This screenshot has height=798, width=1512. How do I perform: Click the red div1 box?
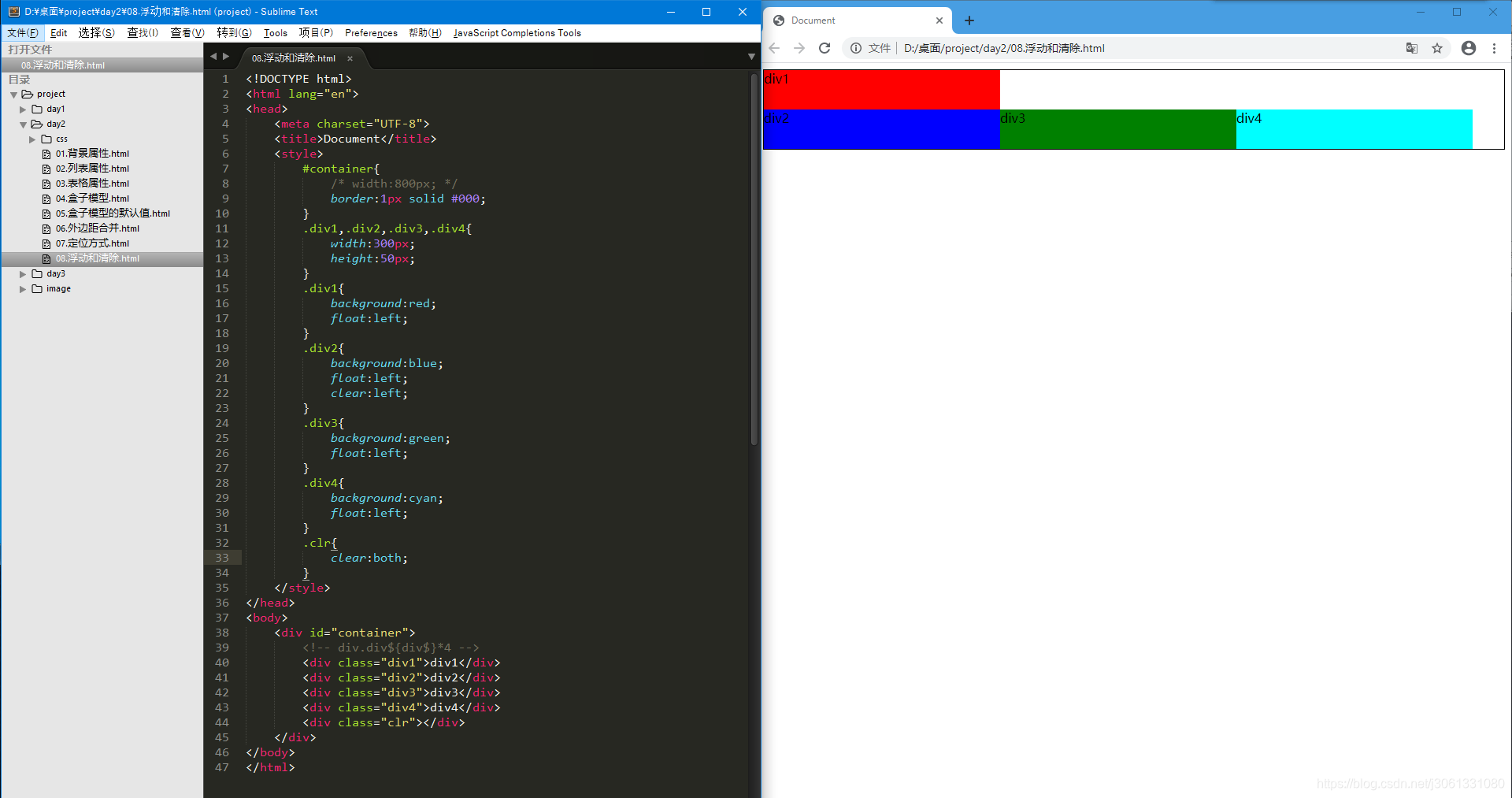pos(882,90)
